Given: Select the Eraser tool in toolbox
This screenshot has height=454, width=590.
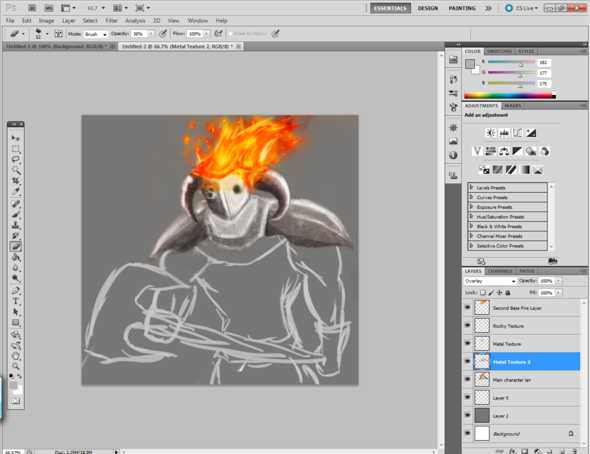Looking at the screenshot, I should pyautogui.click(x=15, y=246).
